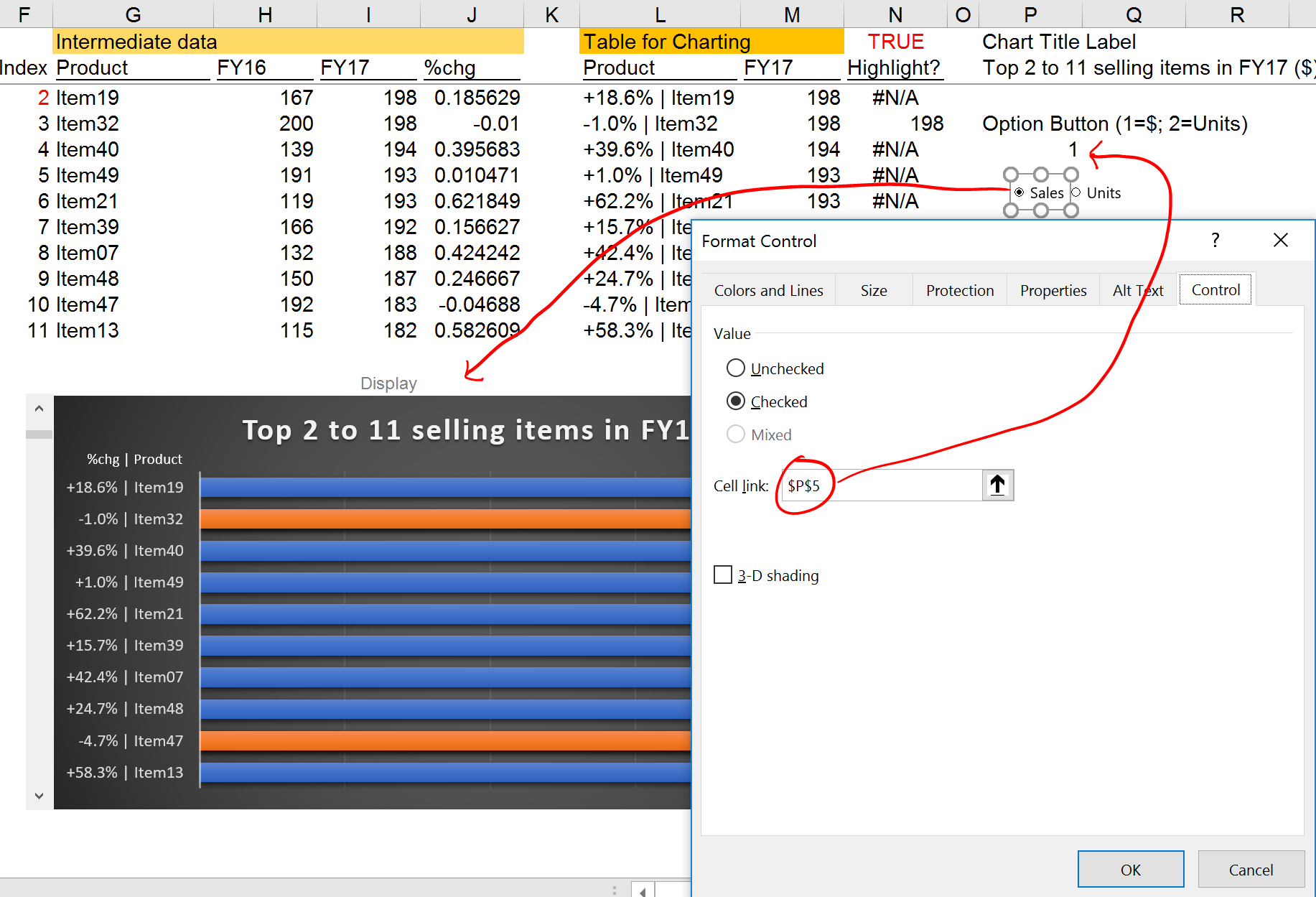Cancel the Format Control dialog

tap(1250, 870)
